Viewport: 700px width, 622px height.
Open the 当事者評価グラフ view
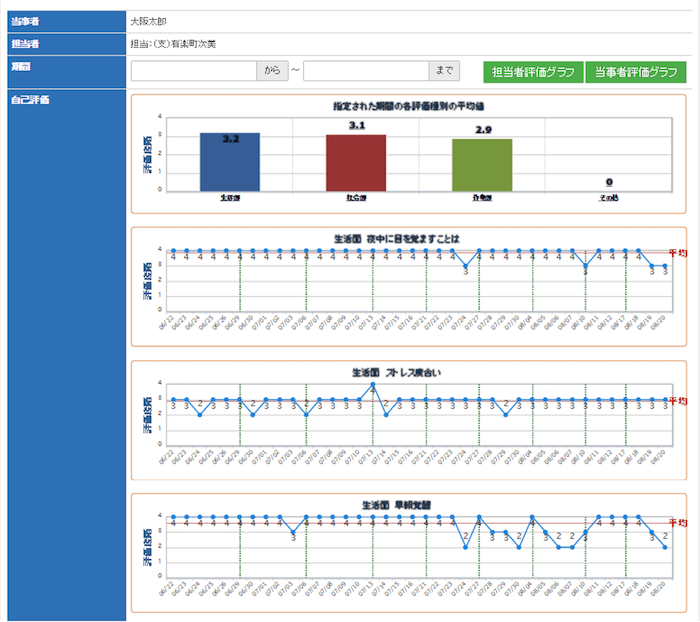click(636, 72)
